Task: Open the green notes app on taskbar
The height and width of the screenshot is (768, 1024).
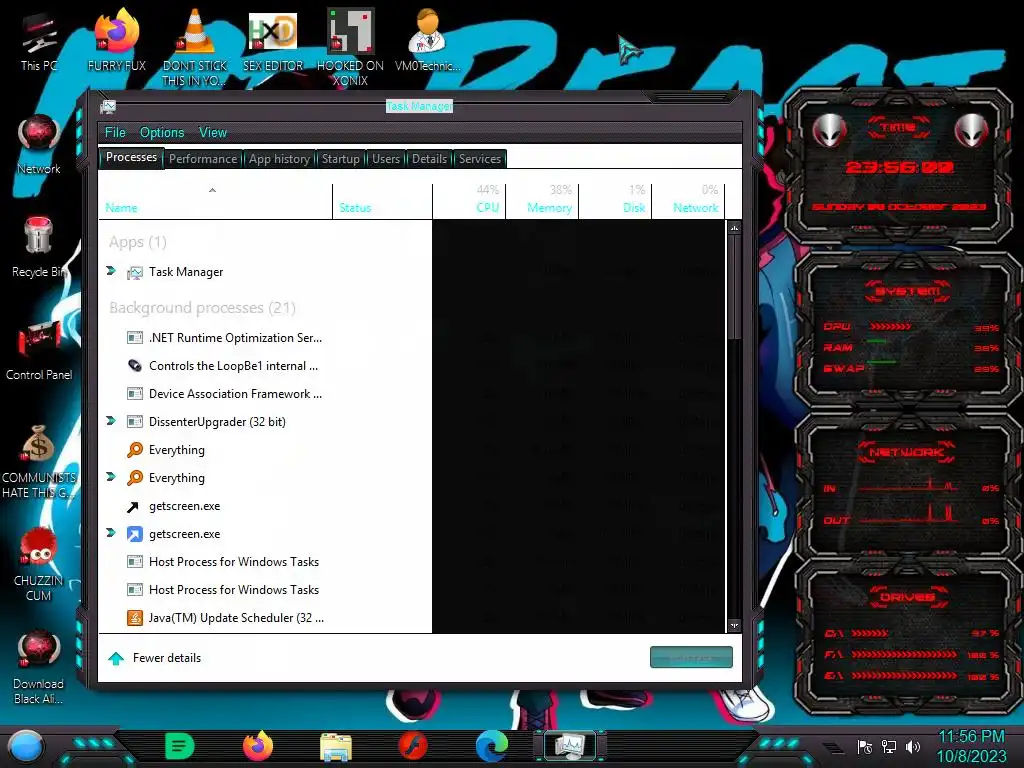Action: [180, 746]
